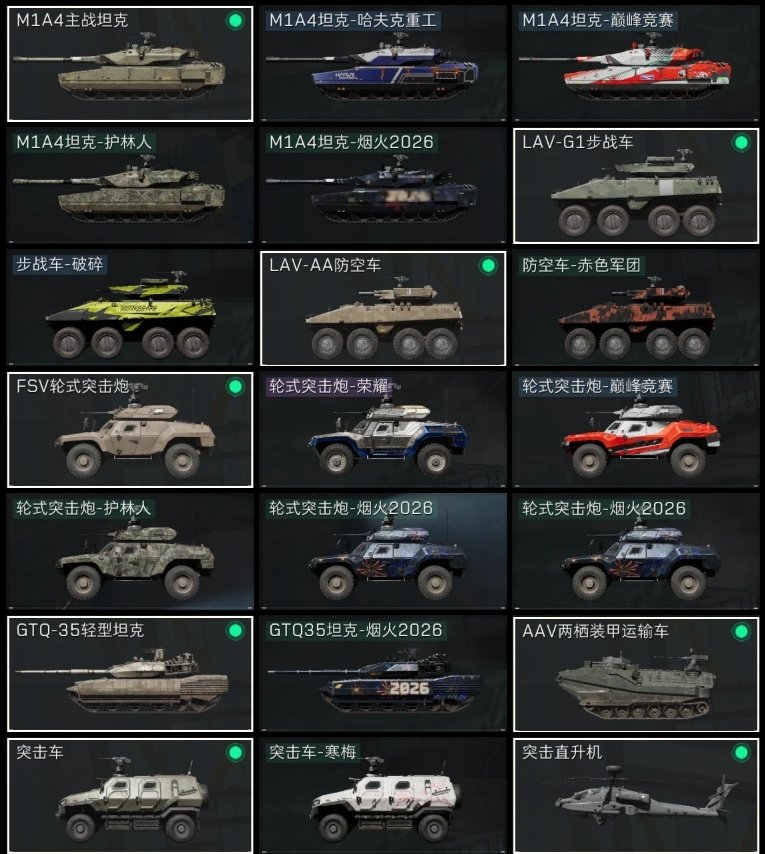The height and width of the screenshot is (854, 765).
Task: Choose the 防空车-赤色军团 red camo skin
Action: point(636,308)
